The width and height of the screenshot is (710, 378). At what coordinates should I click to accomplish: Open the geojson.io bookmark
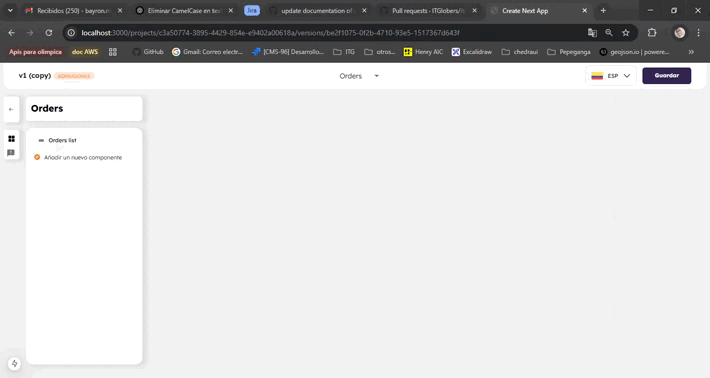[634, 52]
